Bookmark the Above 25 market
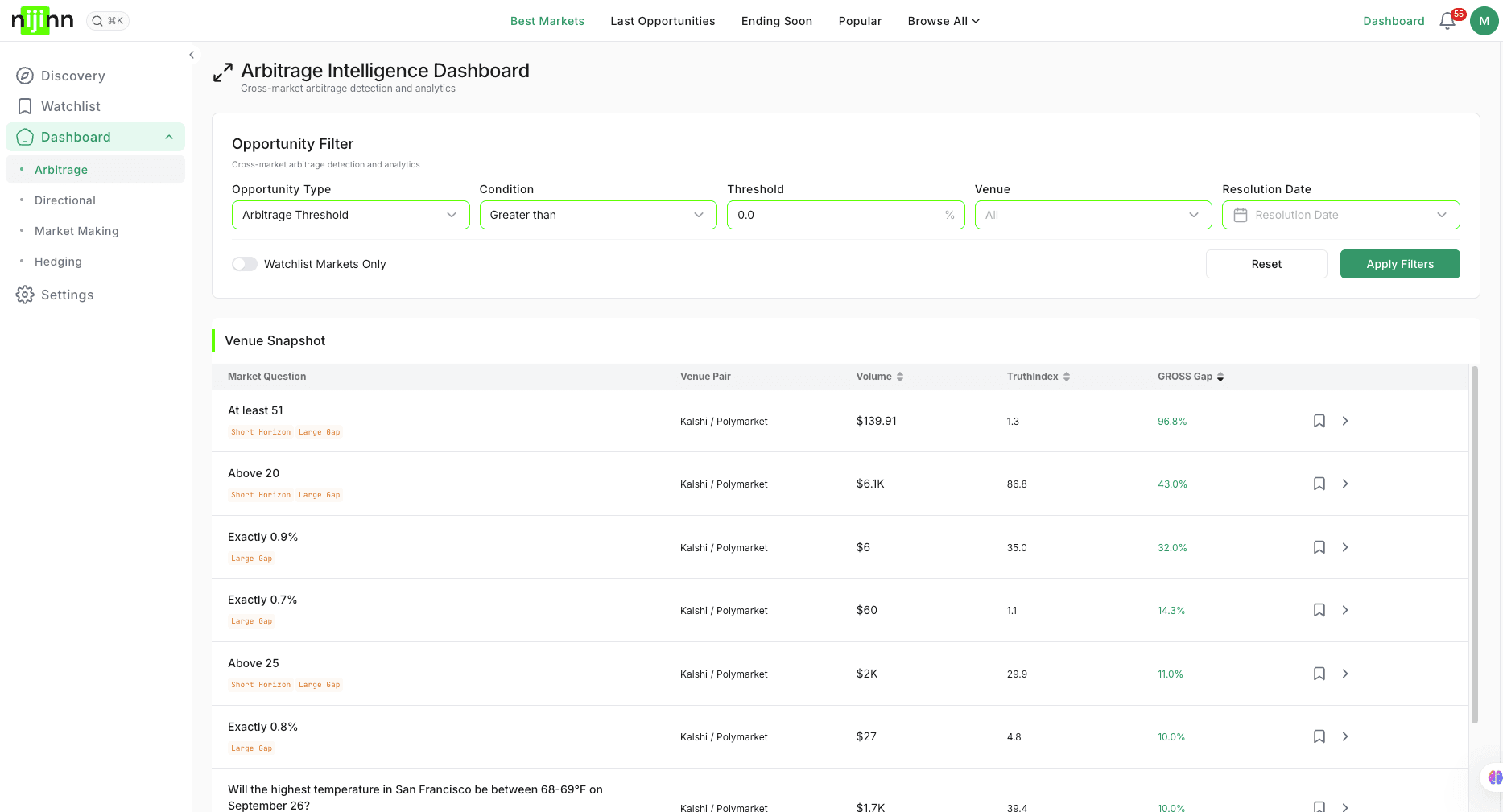Viewport: 1503px width, 812px height. (x=1319, y=674)
